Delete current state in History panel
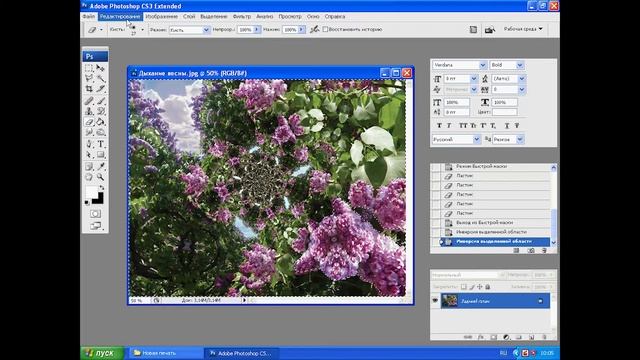 pyautogui.click(x=544, y=251)
